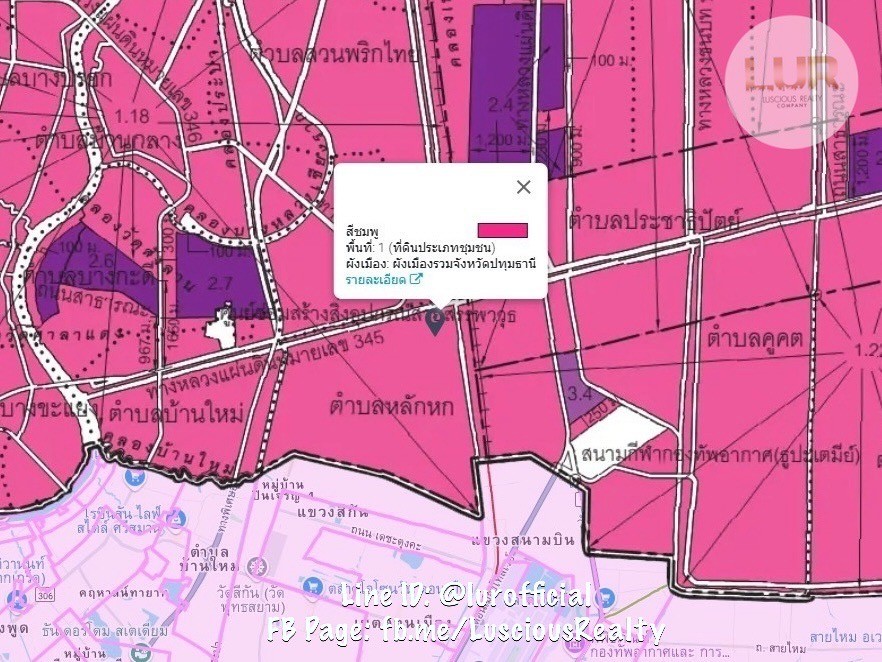Select the dark location pin marker below popup

436,320
